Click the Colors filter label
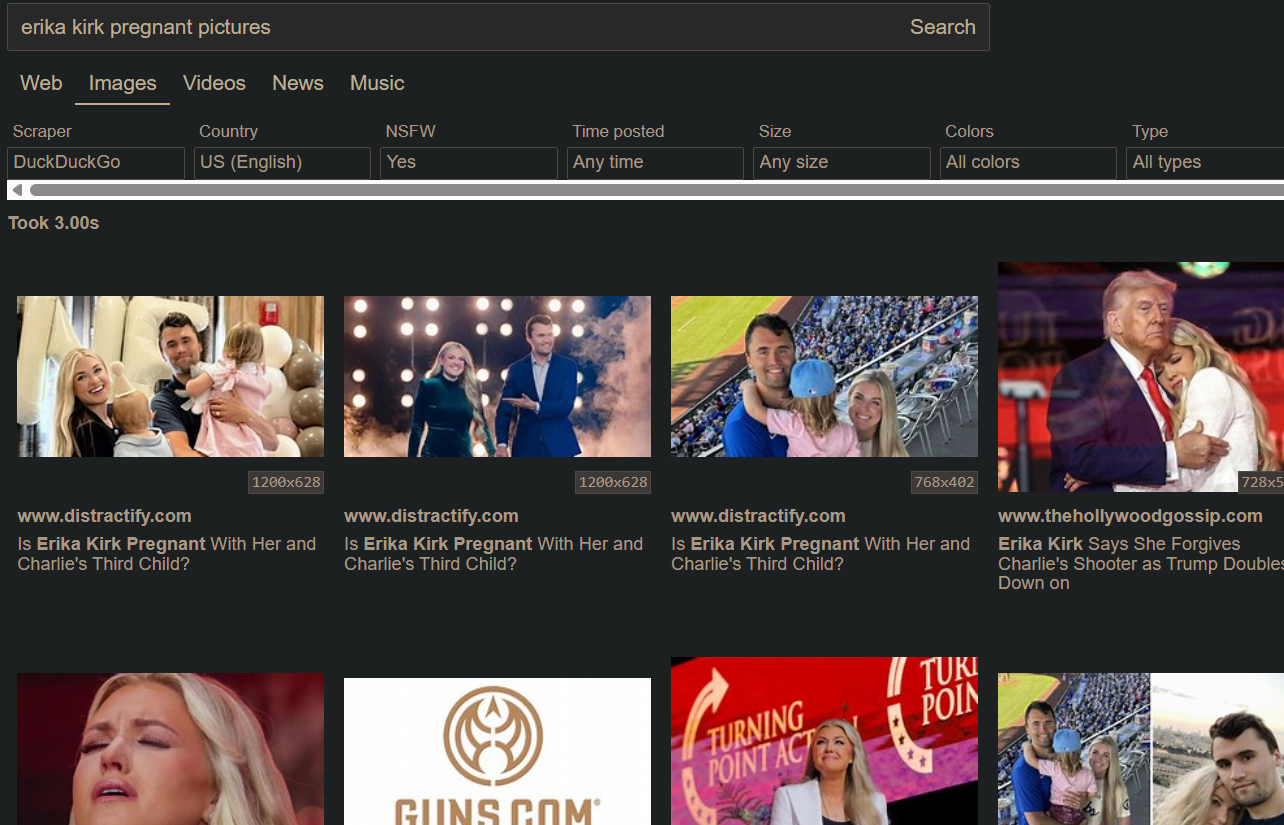This screenshot has height=825, width=1284. coord(969,131)
